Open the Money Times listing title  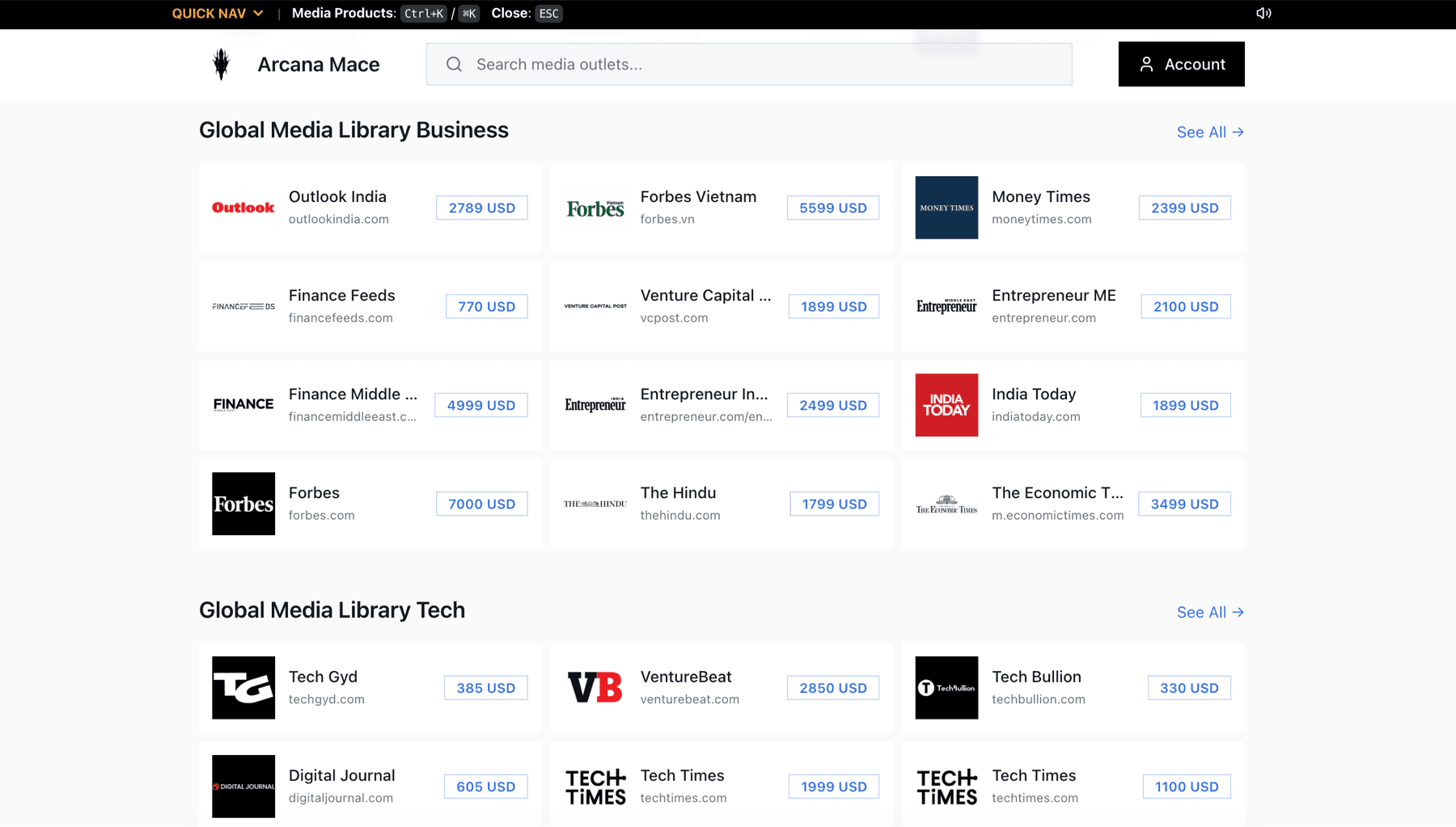[x=1041, y=196]
